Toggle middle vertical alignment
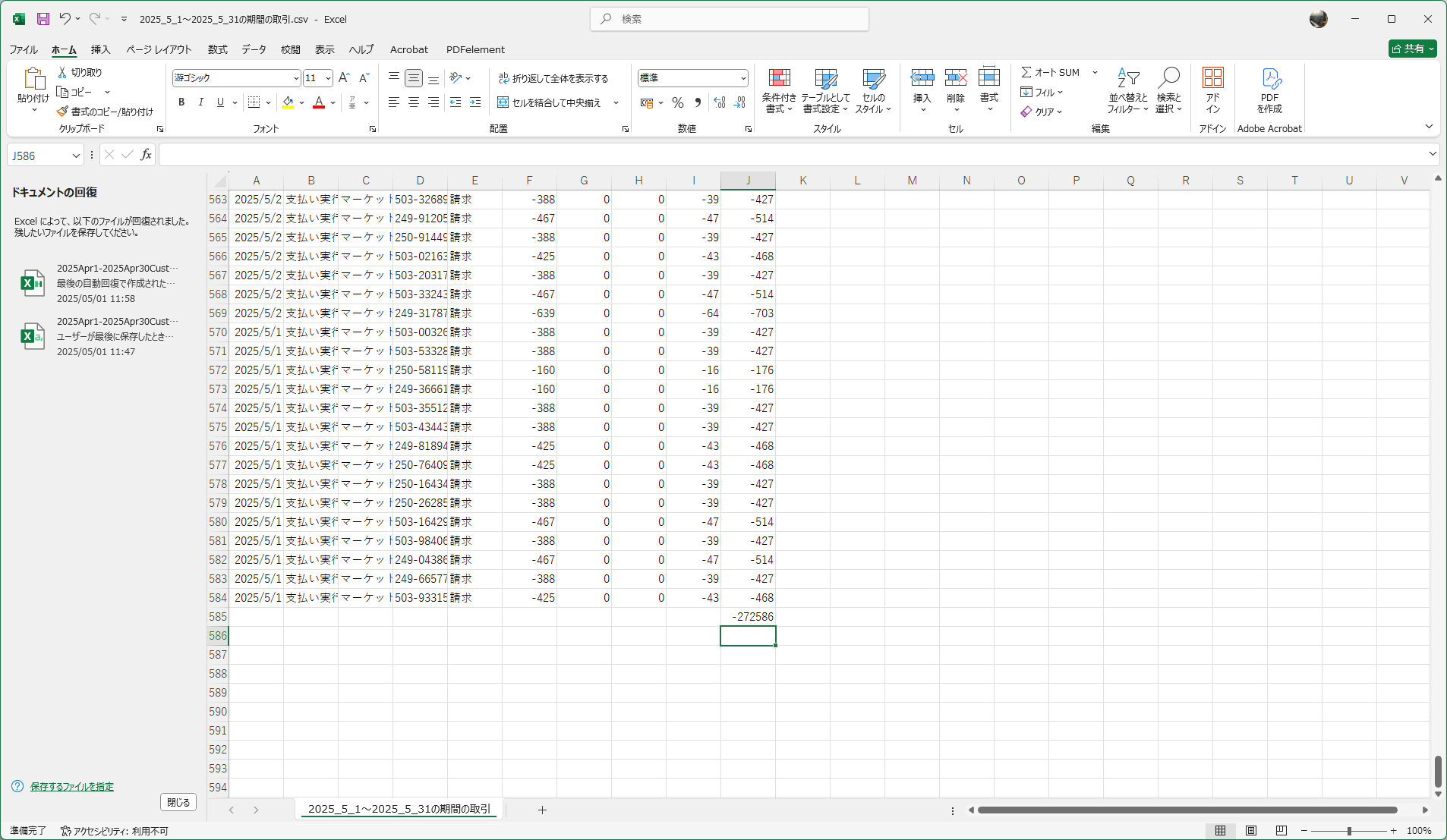1447x840 pixels. 414,77
